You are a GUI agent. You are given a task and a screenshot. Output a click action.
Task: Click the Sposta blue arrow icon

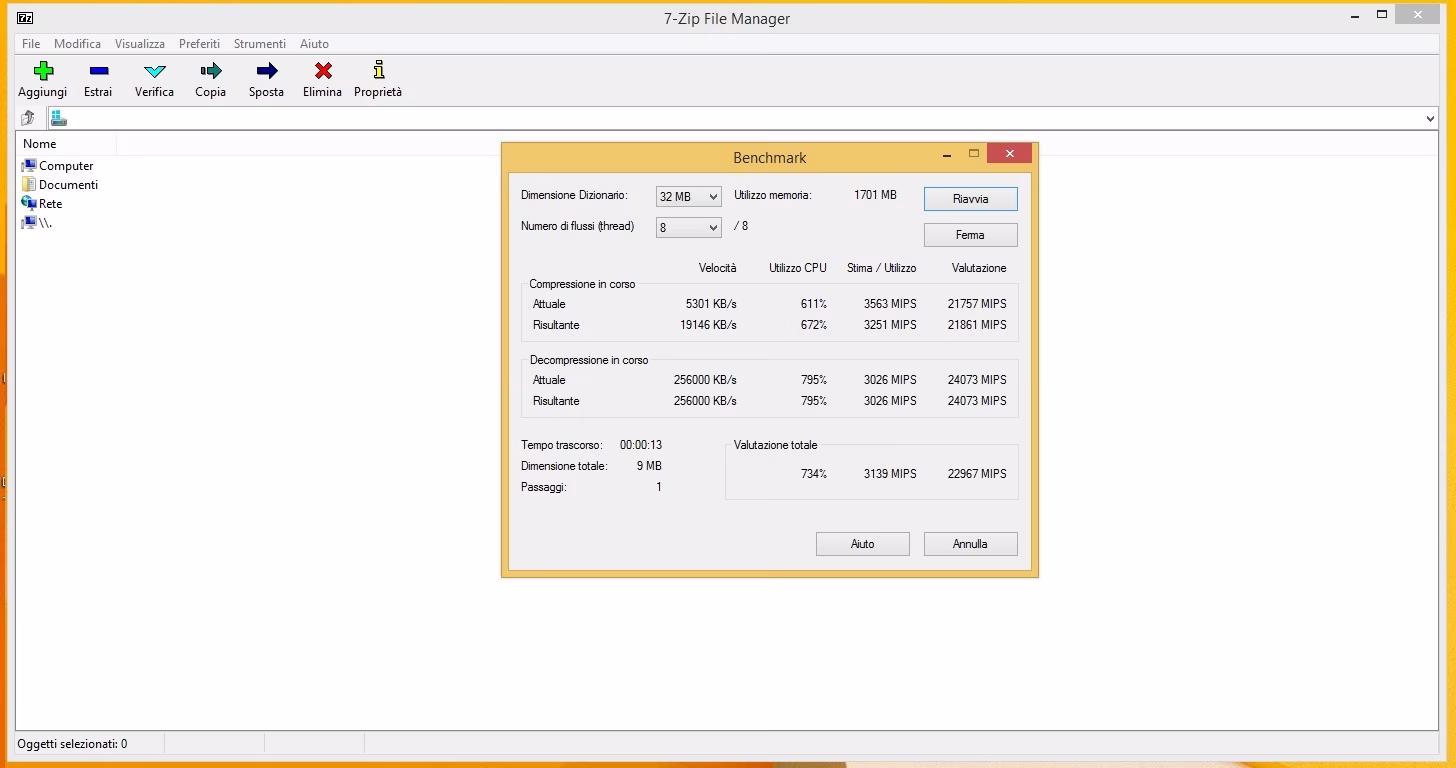pos(266,70)
